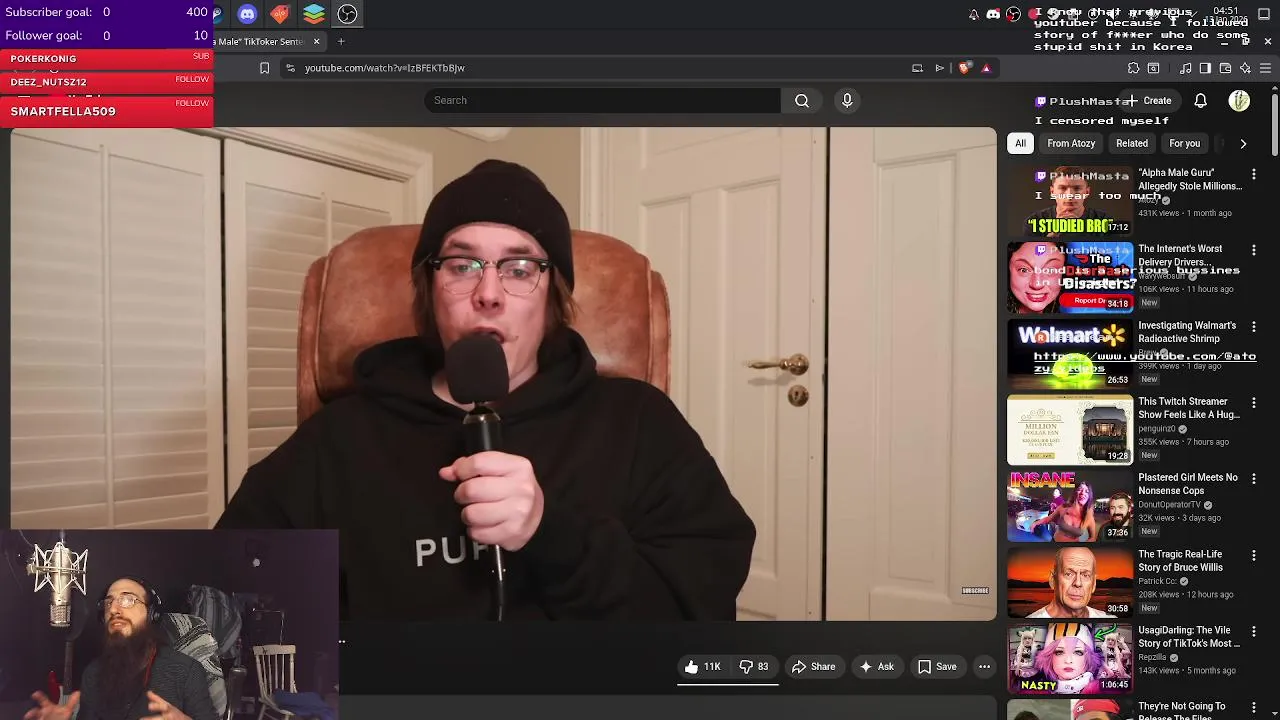Open the penguinz0 channel name
The image size is (1280, 720).
pos(1157,429)
